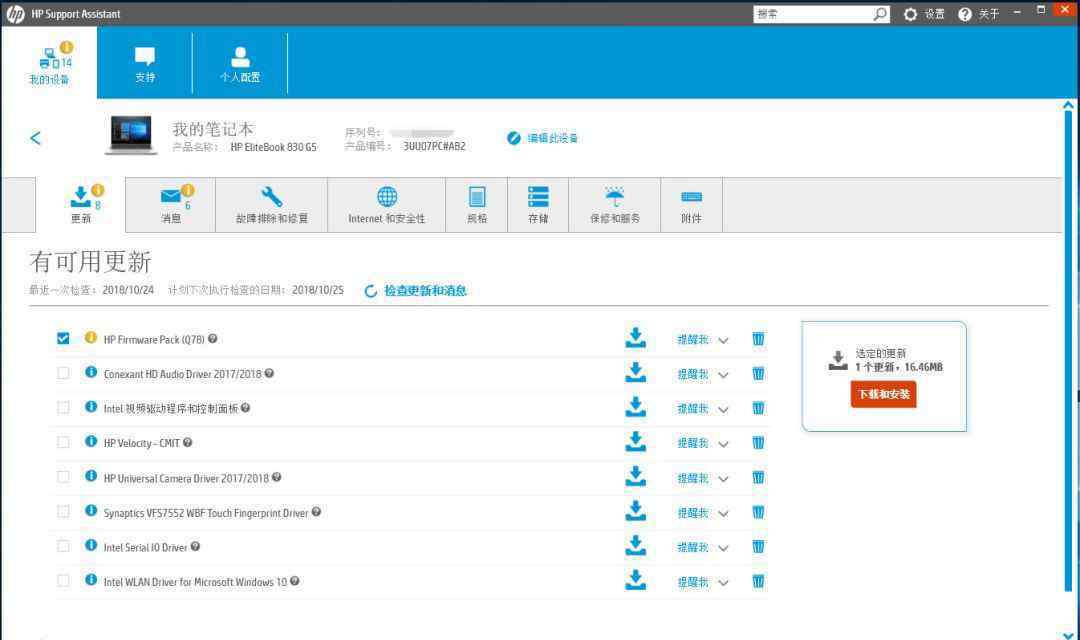Viewport: 1080px width, 640px height.
Task: Download the Intel WLAN Driver update
Action: pos(635,581)
